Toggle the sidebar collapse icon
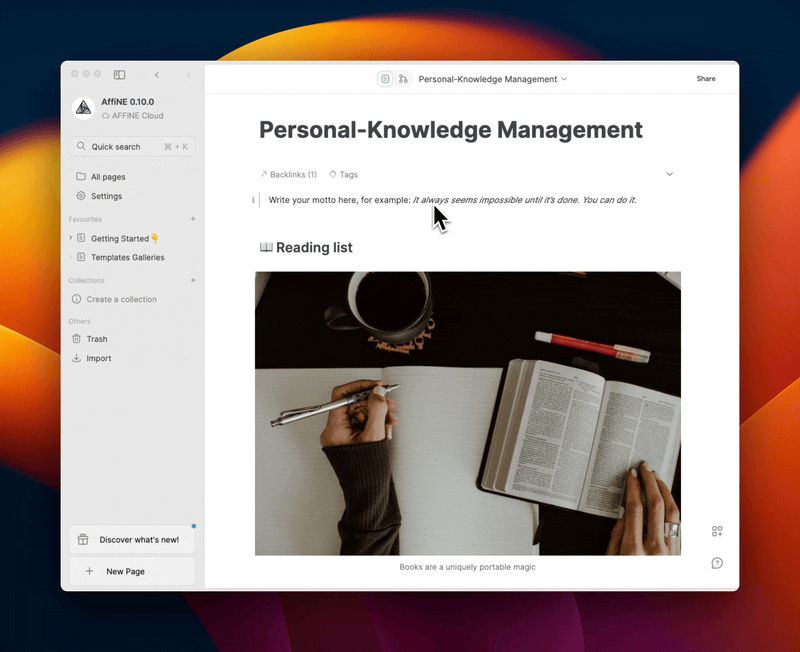The width and height of the screenshot is (800, 652). [x=119, y=75]
